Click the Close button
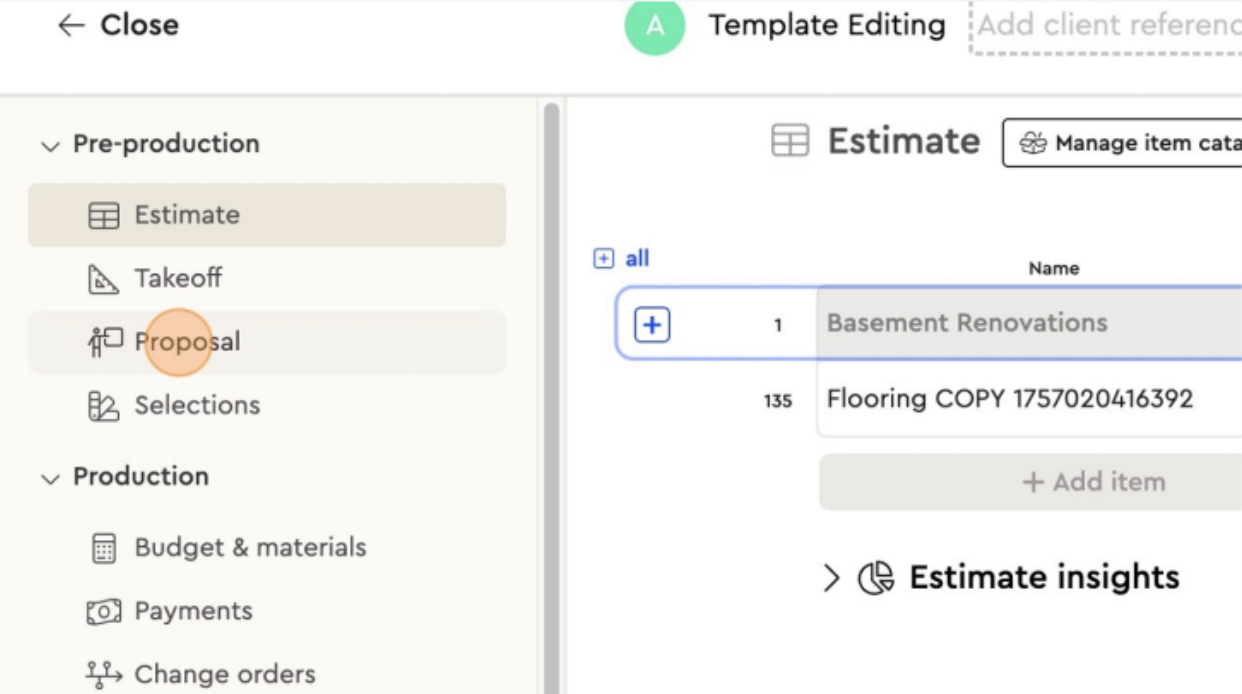1242x694 pixels. 119,26
